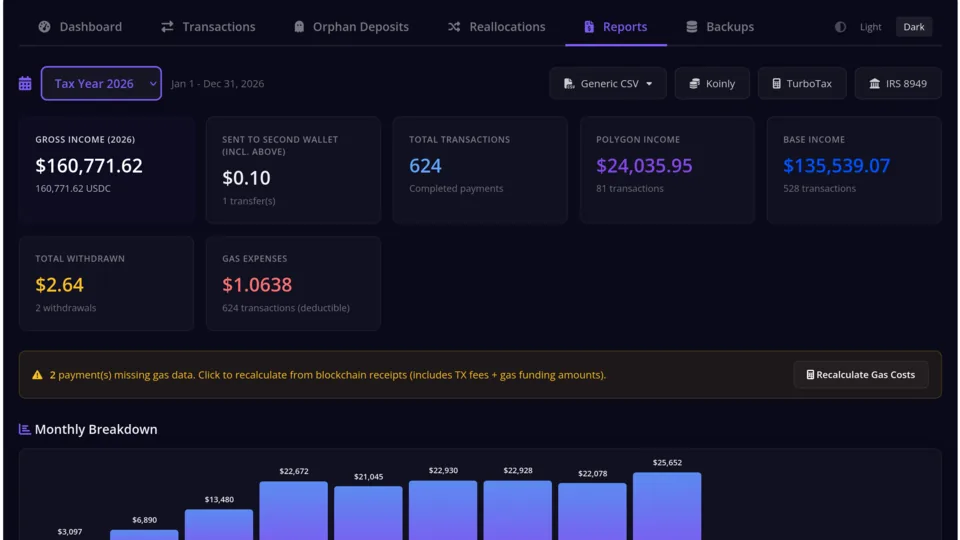This screenshot has width=960, height=540.
Task: Select the Reports tab
Action: tap(616, 27)
